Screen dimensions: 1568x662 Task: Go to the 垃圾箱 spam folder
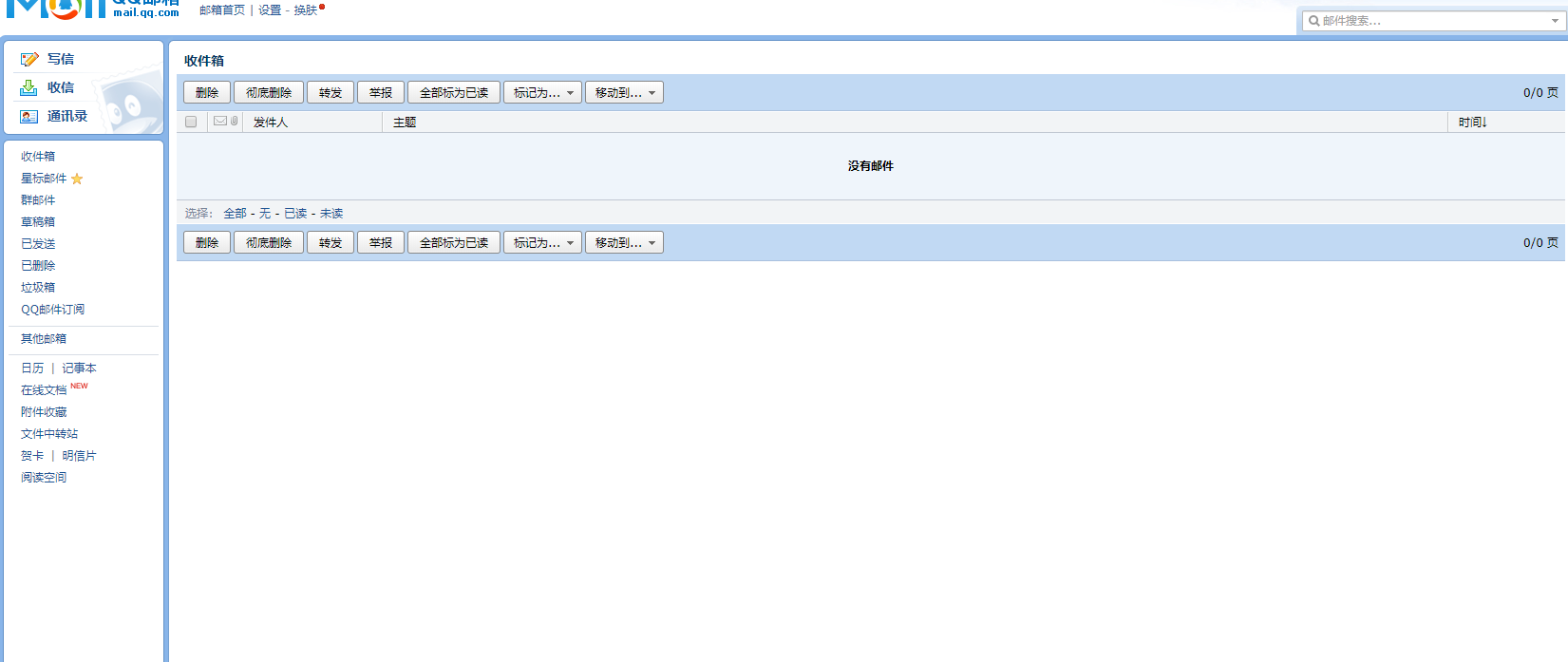[38, 288]
